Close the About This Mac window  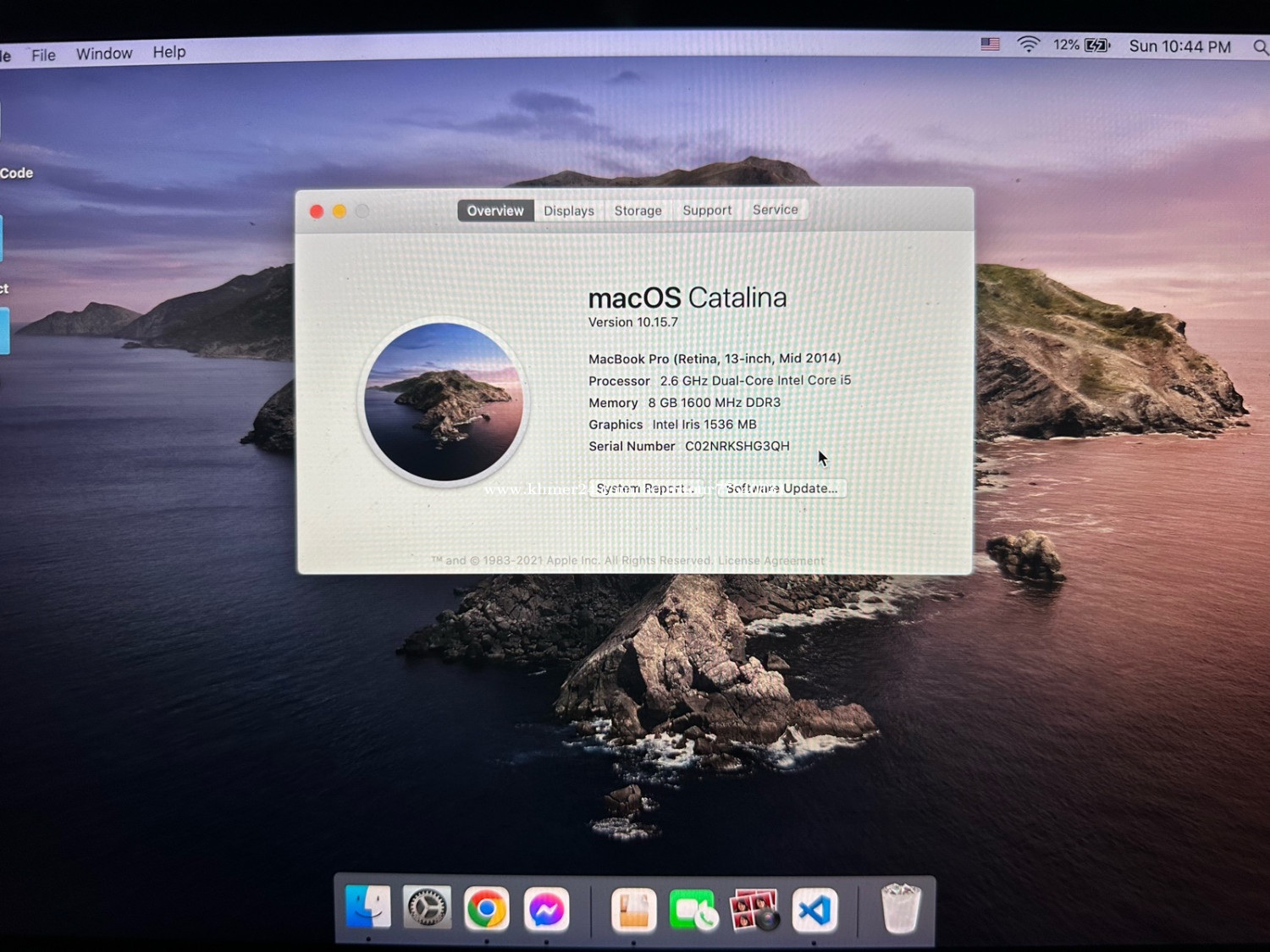pos(317,212)
